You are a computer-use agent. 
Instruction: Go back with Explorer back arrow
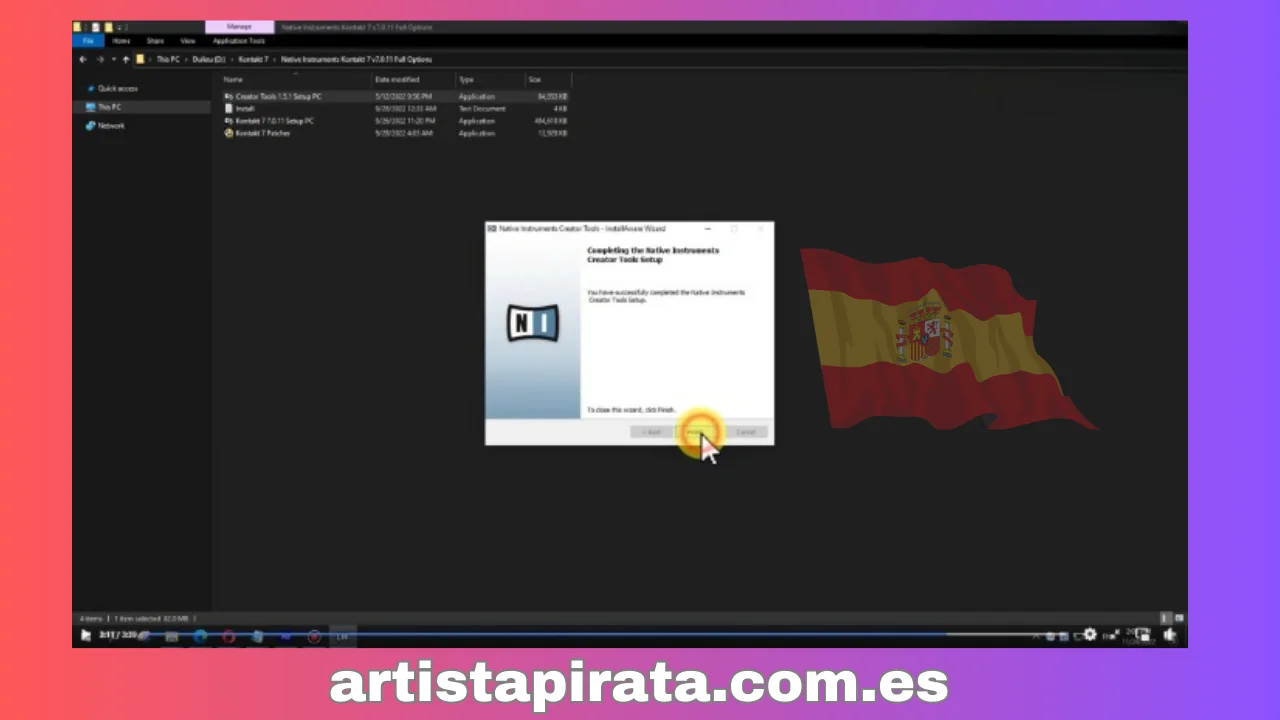[84, 59]
